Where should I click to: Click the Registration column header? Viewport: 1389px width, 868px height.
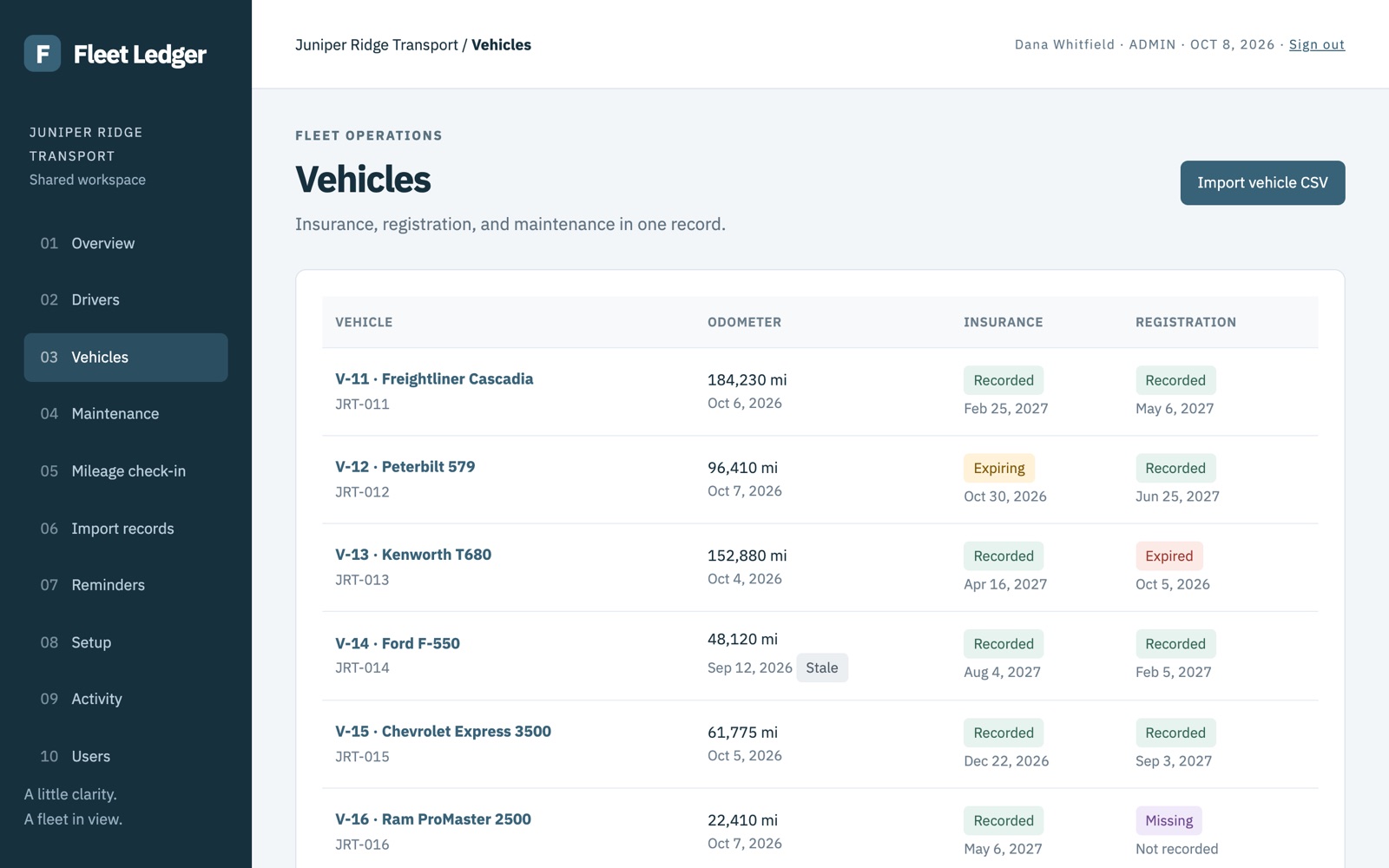(1185, 322)
